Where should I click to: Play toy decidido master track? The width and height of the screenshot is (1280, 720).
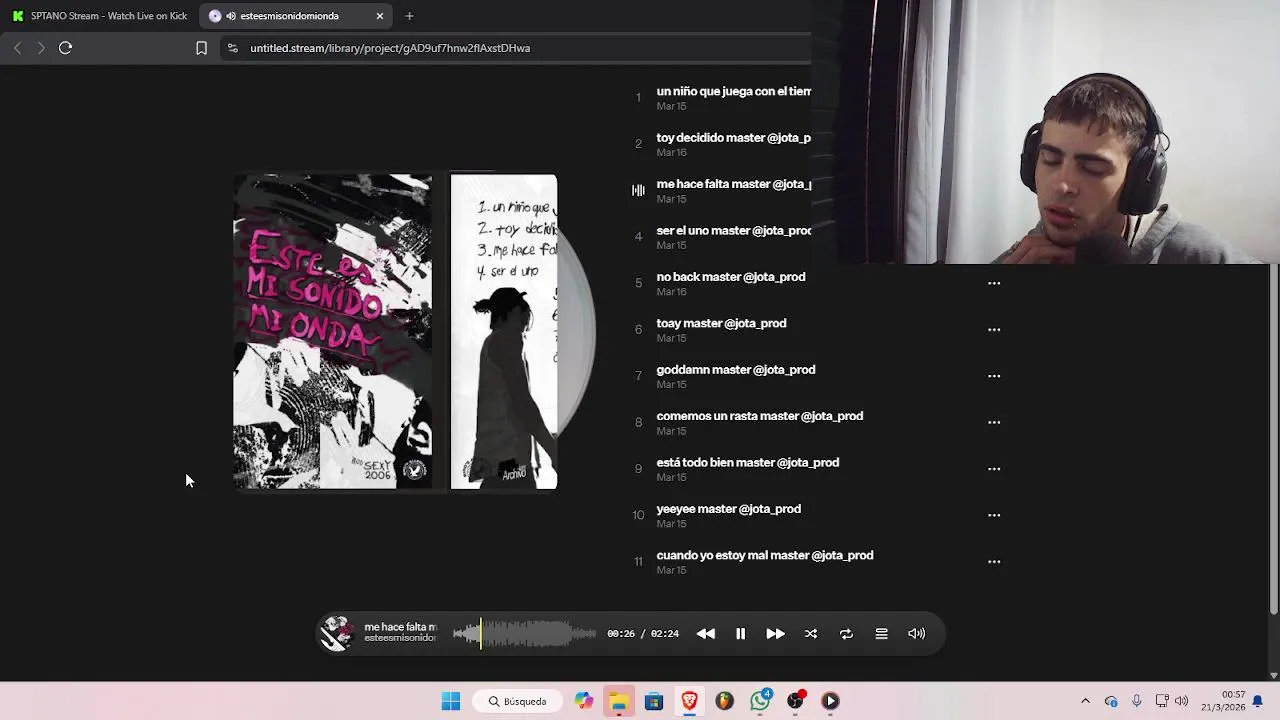point(733,138)
